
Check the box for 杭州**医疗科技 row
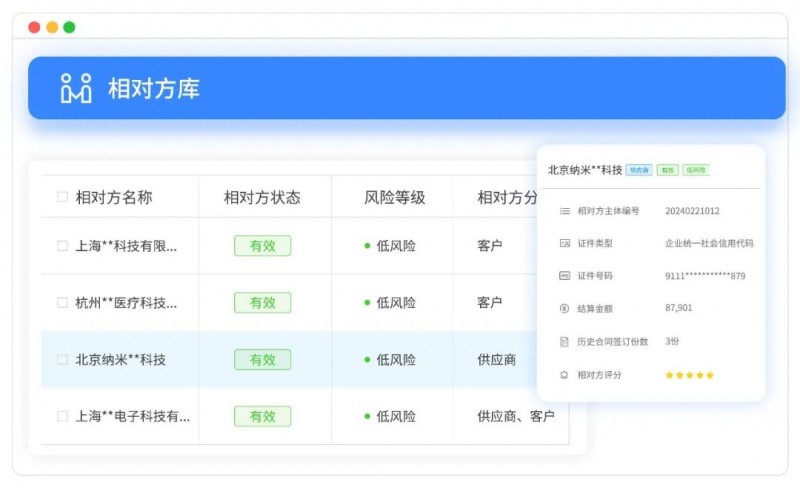pyautogui.click(x=62, y=302)
